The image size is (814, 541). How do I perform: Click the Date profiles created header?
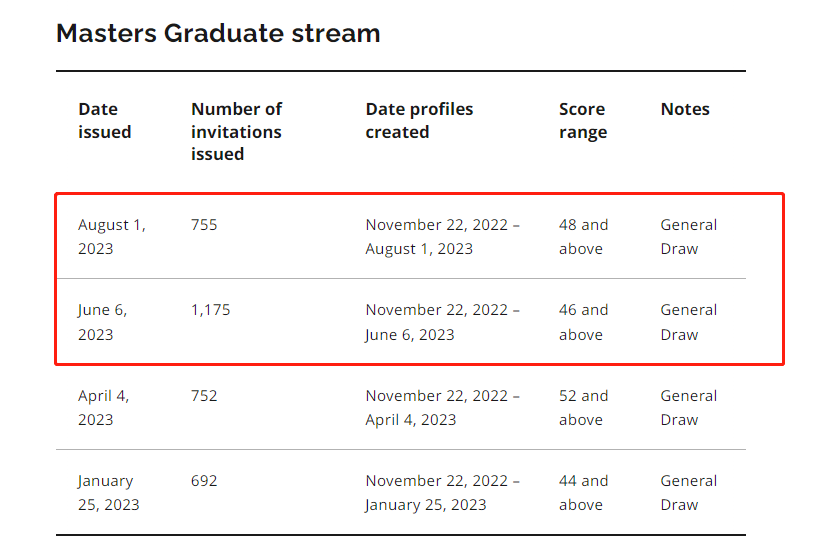[x=419, y=120]
